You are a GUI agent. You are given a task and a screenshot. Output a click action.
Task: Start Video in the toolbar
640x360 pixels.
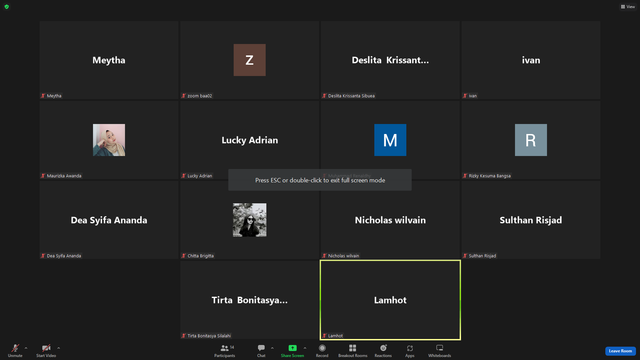pos(46,350)
